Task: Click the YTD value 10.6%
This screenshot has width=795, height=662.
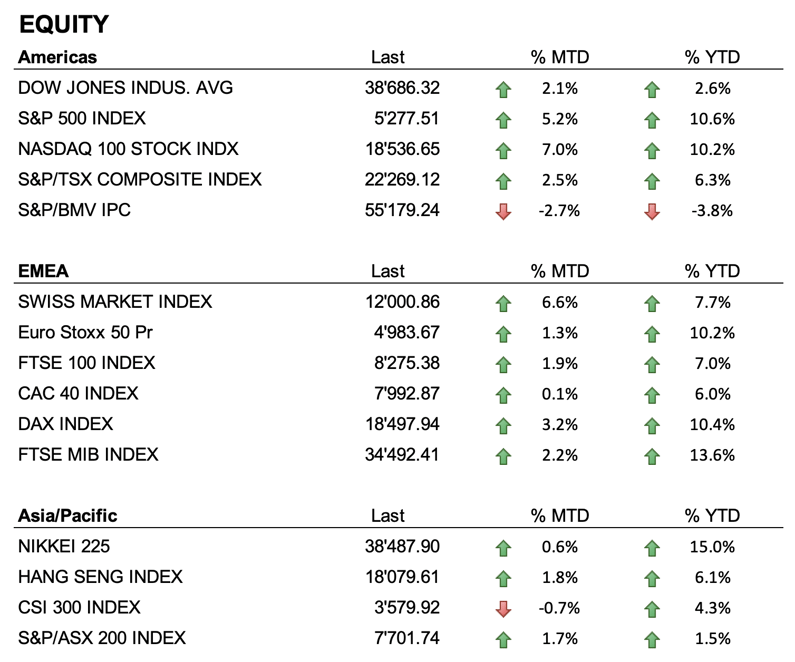Action: pos(712,119)
